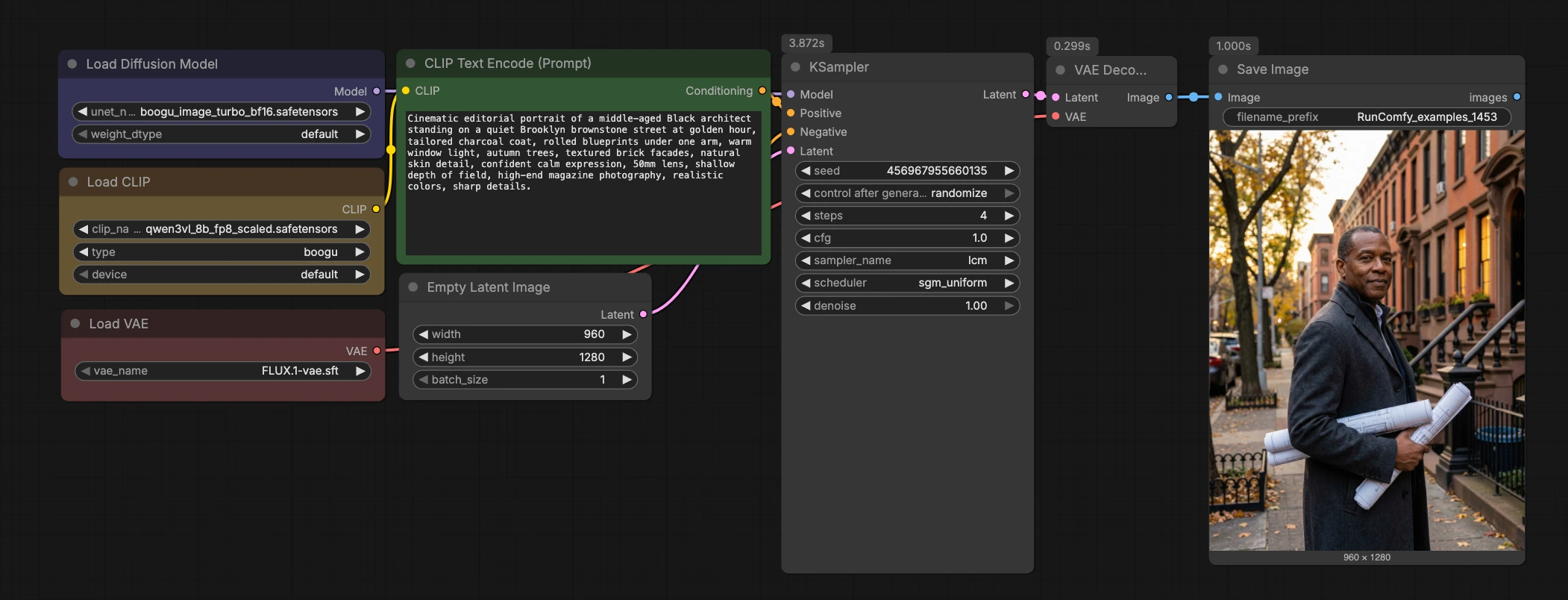Increase steps with right arrow
Viewport: 1568px width, 600px height.
(1009, 216)
